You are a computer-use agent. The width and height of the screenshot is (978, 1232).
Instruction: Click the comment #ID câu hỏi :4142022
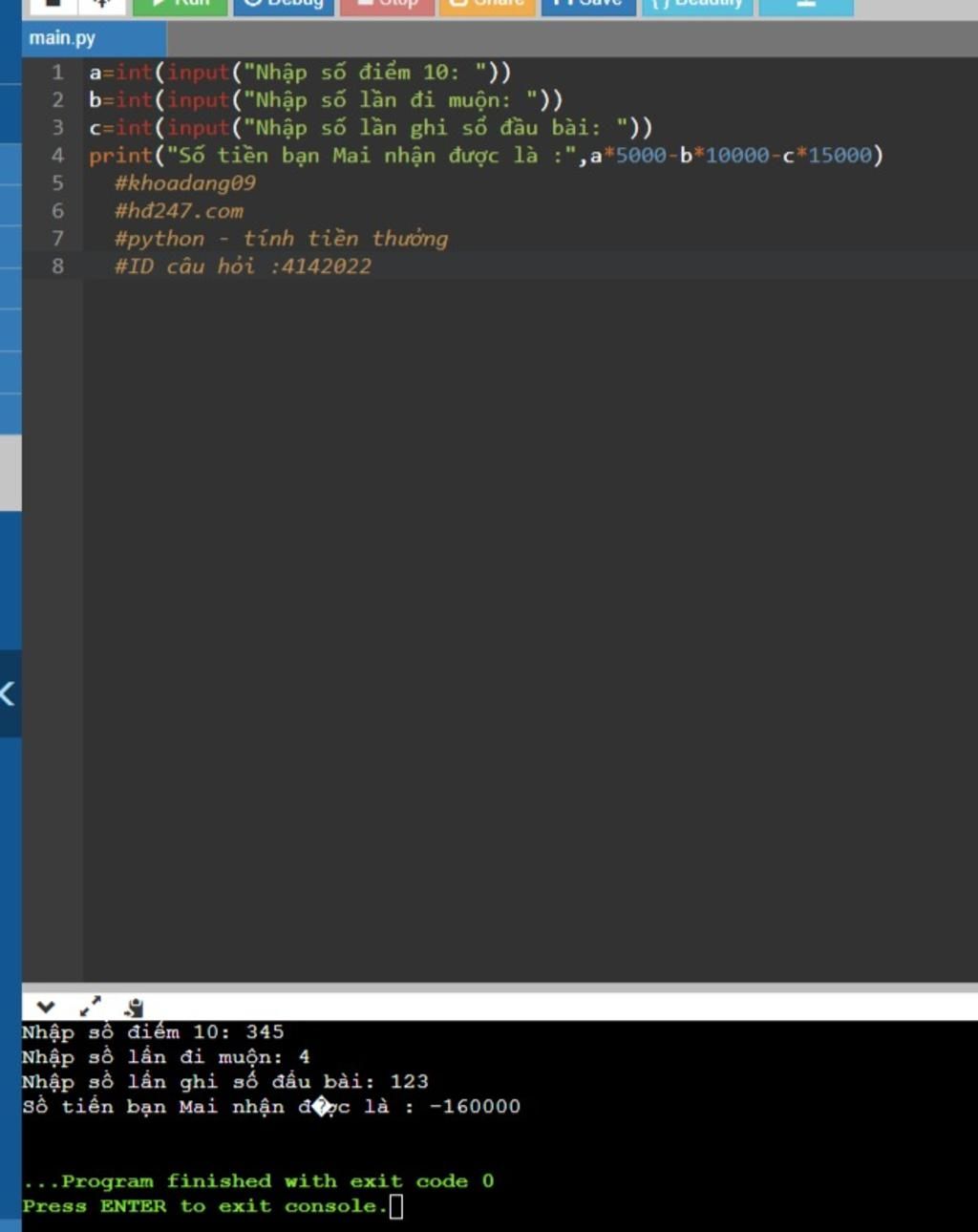[x=243, y=266]
